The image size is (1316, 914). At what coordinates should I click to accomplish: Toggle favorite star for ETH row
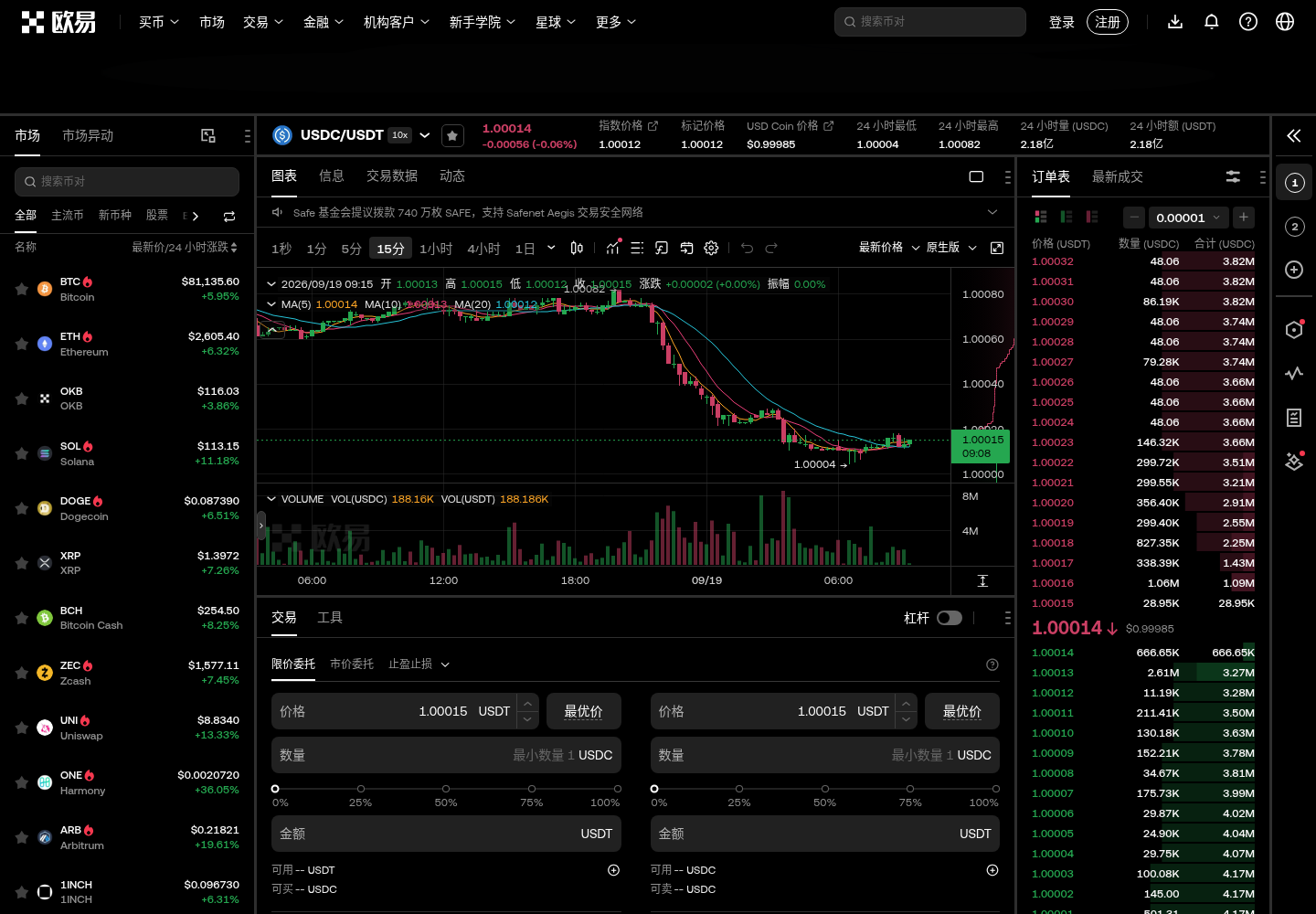[21, 344]
